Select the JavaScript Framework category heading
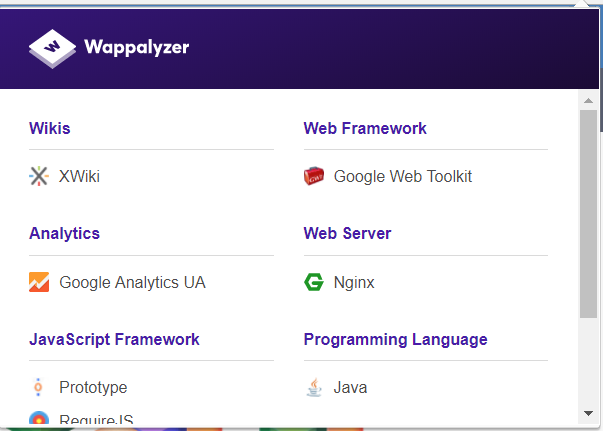This screenshot has width=603, height=431. click(x=114, y=339)
